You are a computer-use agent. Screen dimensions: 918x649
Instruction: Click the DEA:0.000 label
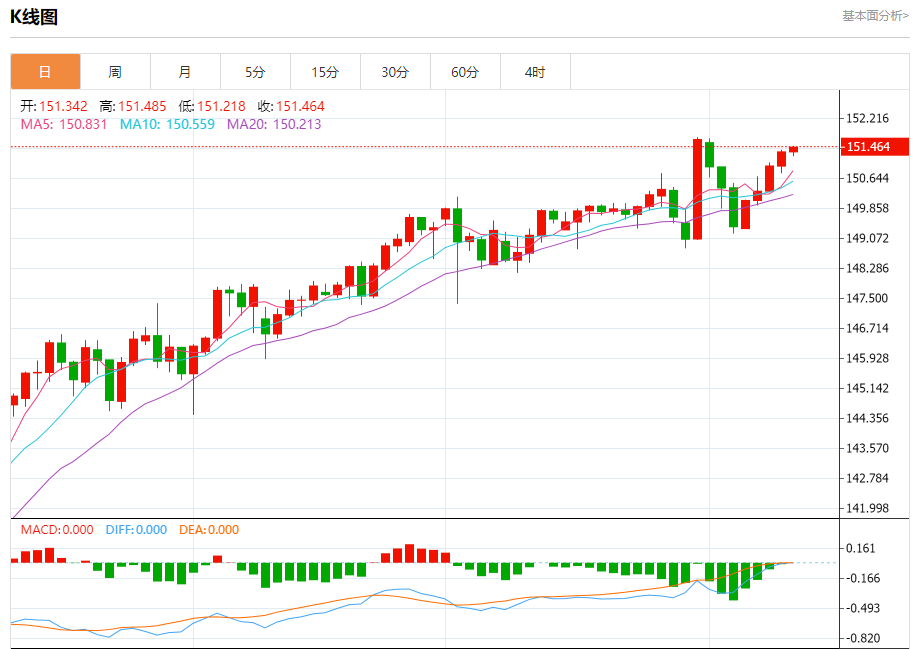pyautogui.click(x=209, y=530)
